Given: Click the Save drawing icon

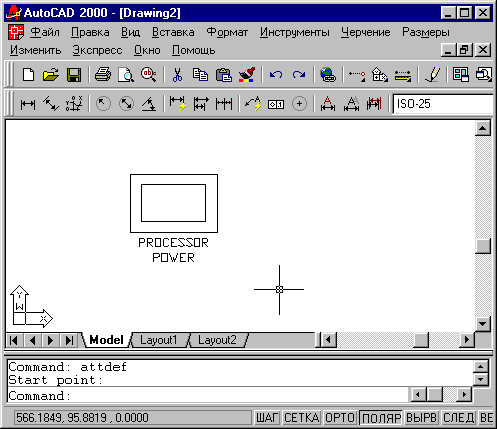Looking at the screenshot, I should (74, 75).
